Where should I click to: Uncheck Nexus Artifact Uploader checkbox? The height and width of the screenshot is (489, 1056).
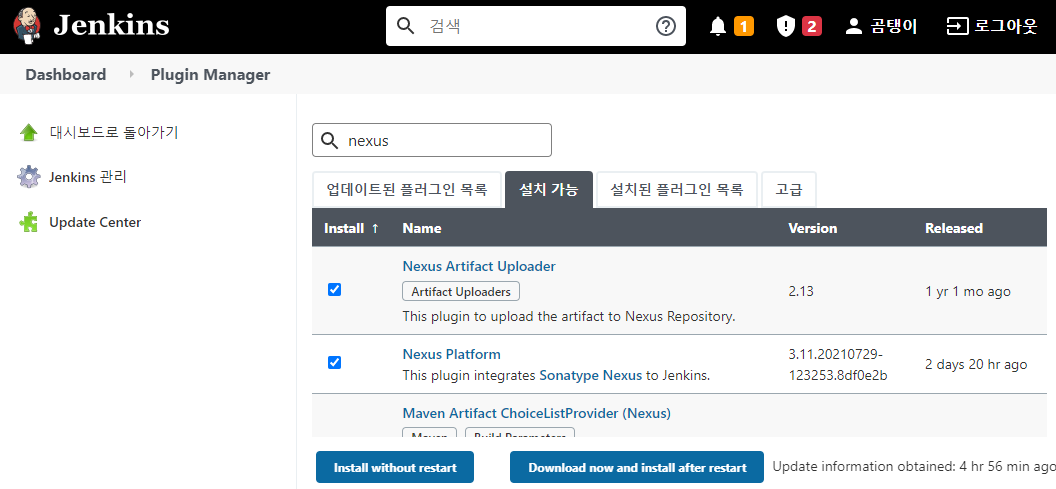point(334,290)
